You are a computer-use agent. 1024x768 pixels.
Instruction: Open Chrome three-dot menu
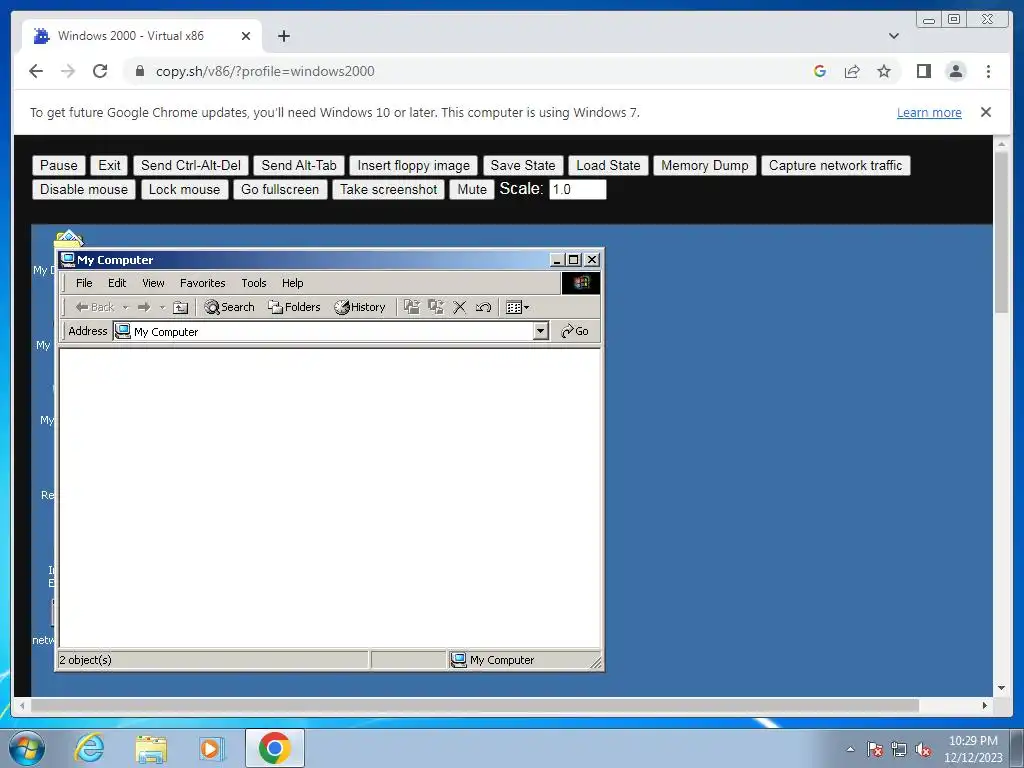pyautogui.click(x=988, y=71)
